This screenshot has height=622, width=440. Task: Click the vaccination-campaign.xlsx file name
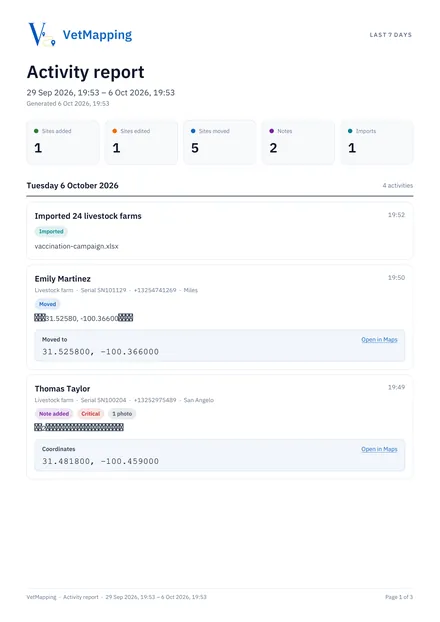click(x=77, y=246)
